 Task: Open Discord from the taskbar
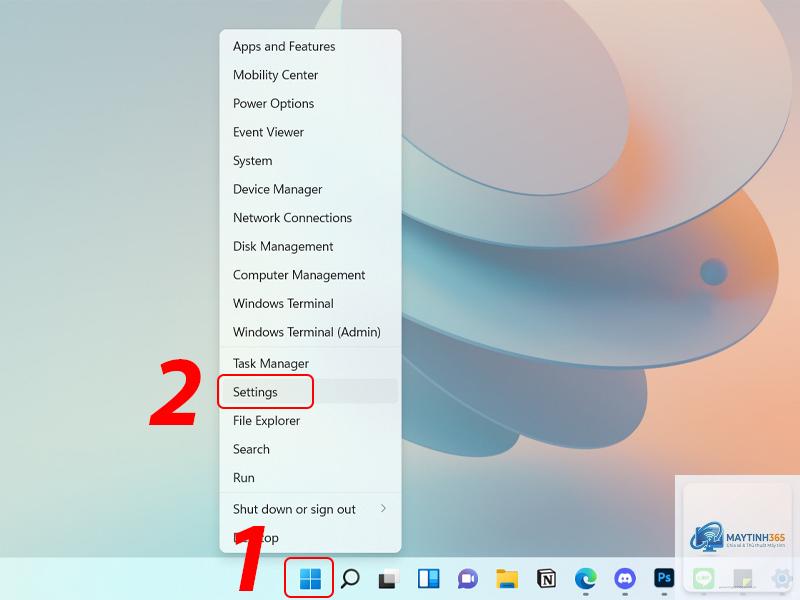pyautogui.click(x=625, y=579)
